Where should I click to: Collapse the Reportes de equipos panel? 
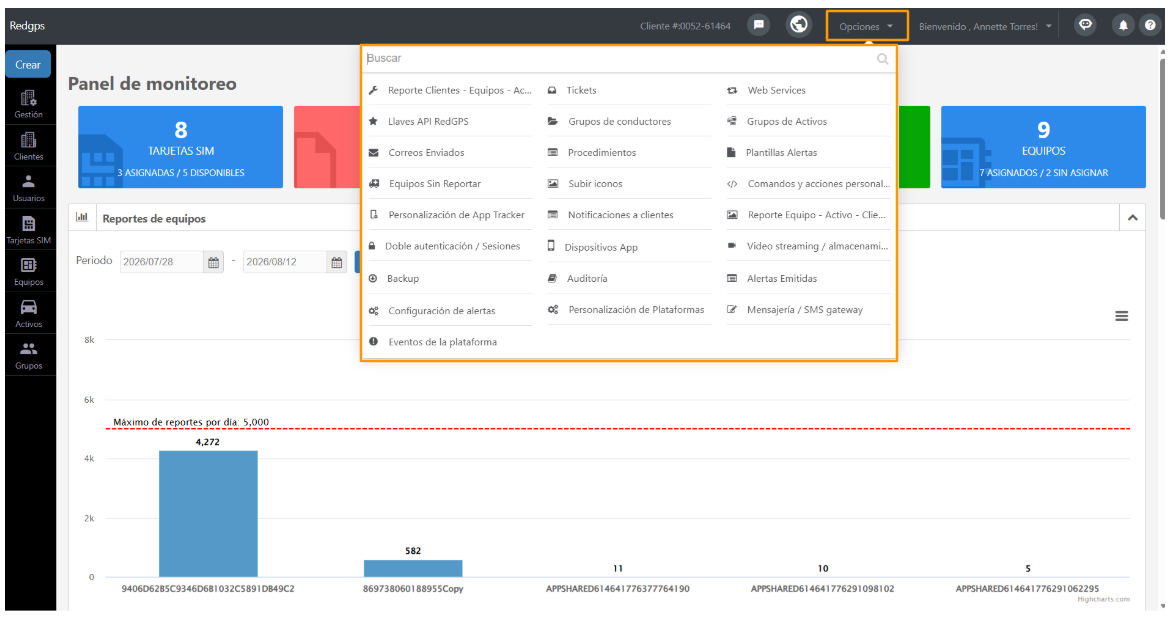point(1133,218)
